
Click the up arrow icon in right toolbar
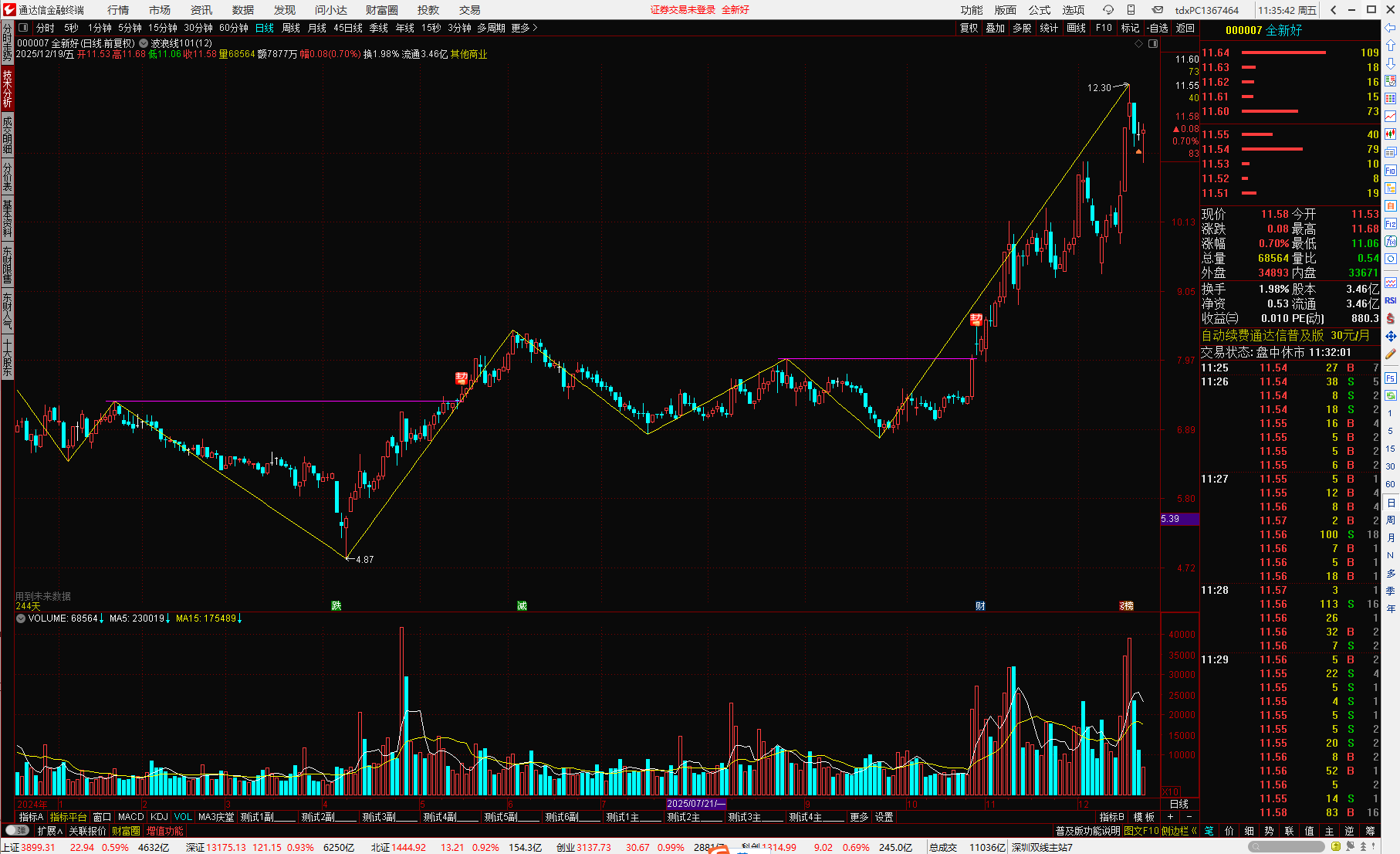point(1391,46)
